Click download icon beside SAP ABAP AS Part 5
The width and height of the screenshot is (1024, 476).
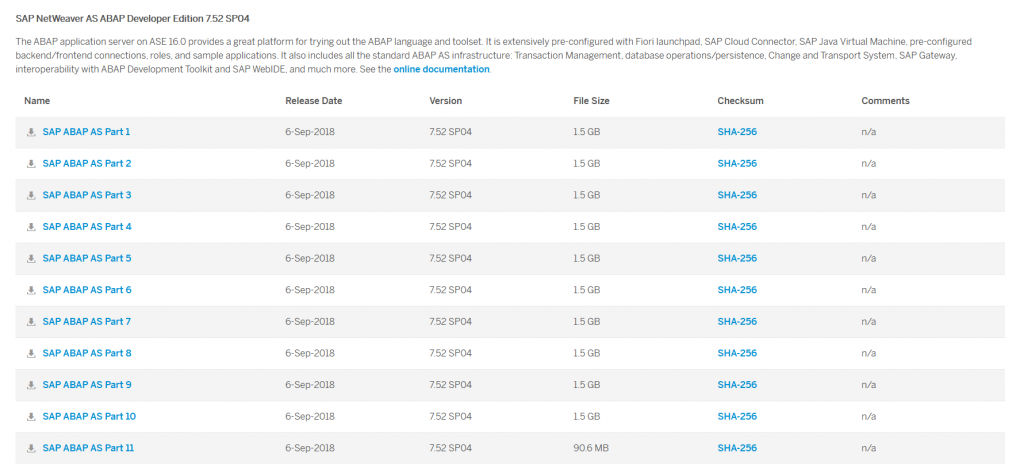[31, 259]
